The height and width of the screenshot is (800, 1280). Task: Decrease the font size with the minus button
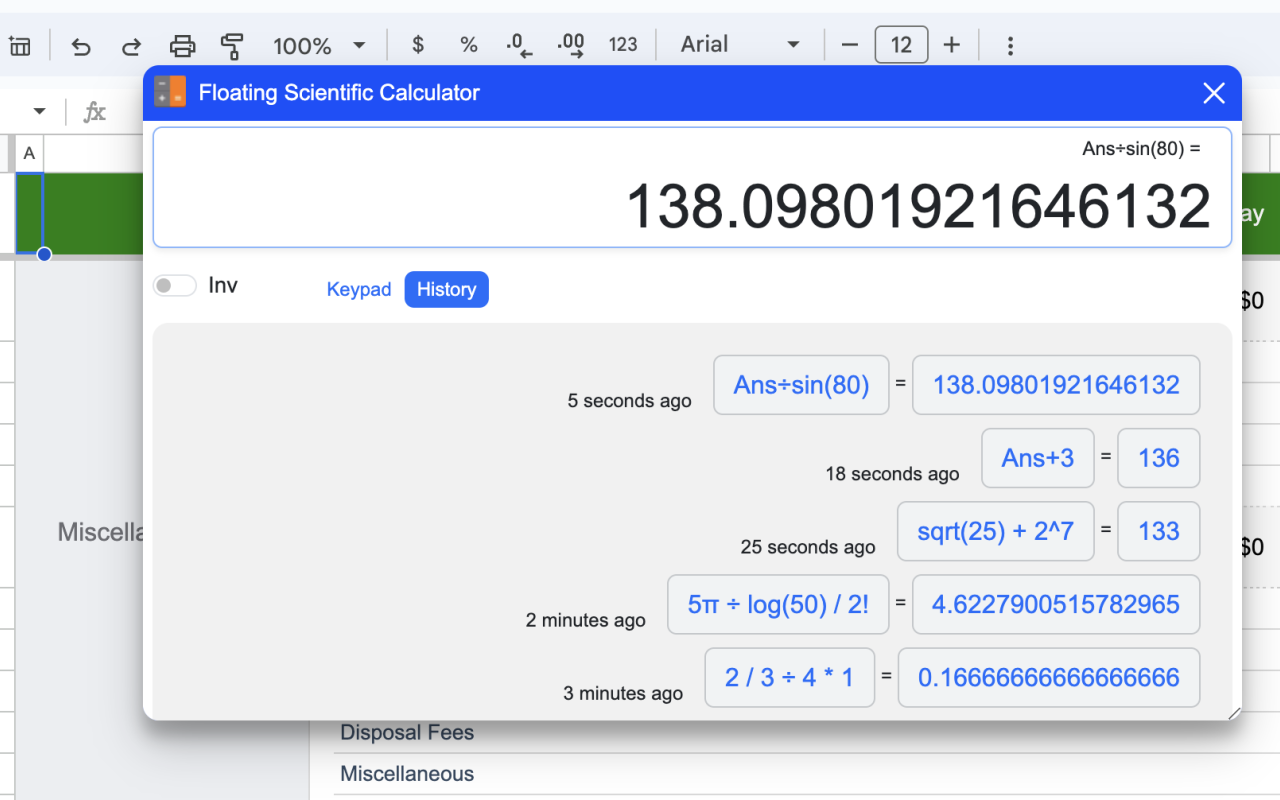pyautogui.click(x=850, y=45)
